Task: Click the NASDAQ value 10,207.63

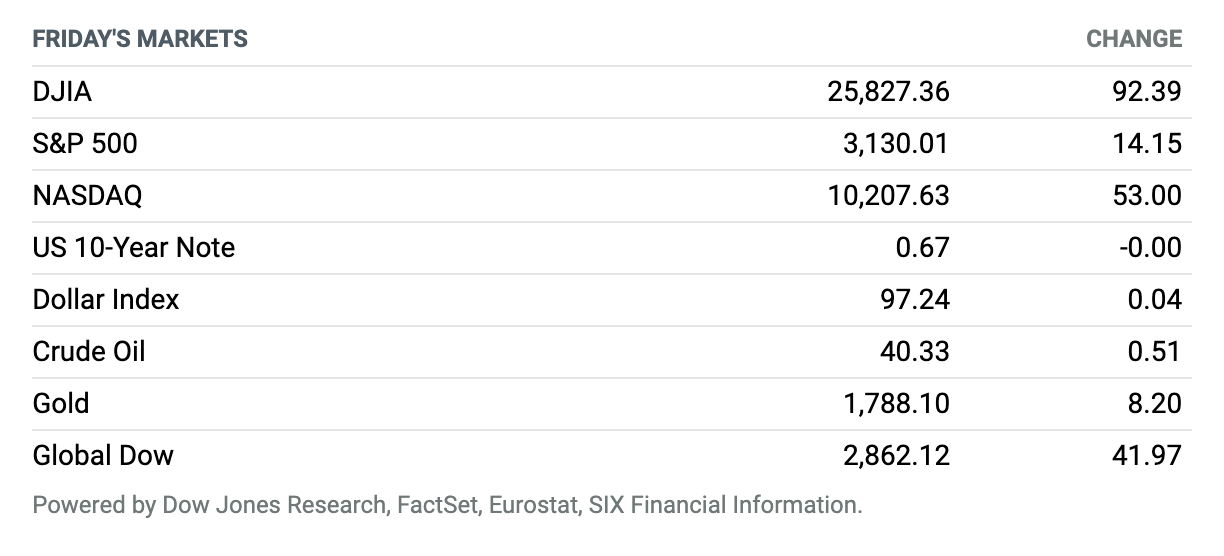Action: pos(888,196)
